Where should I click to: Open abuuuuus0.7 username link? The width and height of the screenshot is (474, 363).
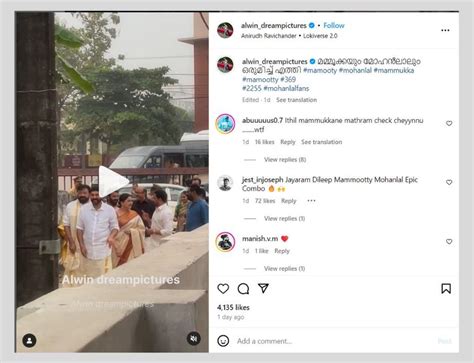click(262, 120)
